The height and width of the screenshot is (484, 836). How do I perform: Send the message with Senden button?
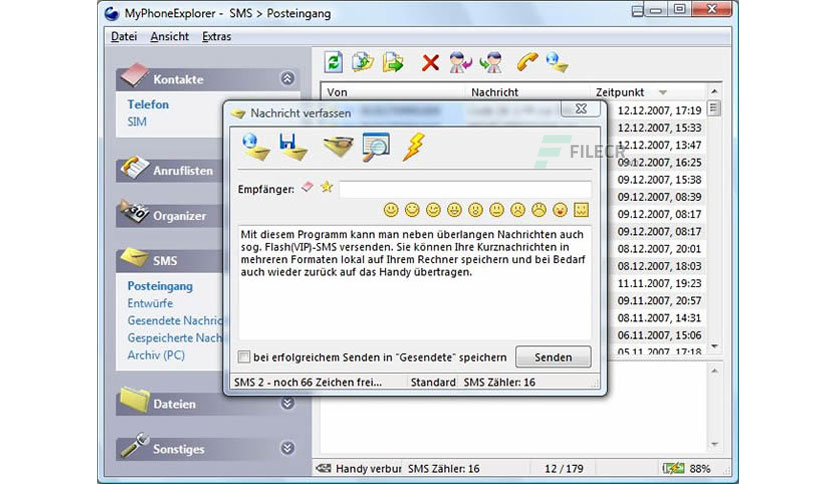coord(553,357)
